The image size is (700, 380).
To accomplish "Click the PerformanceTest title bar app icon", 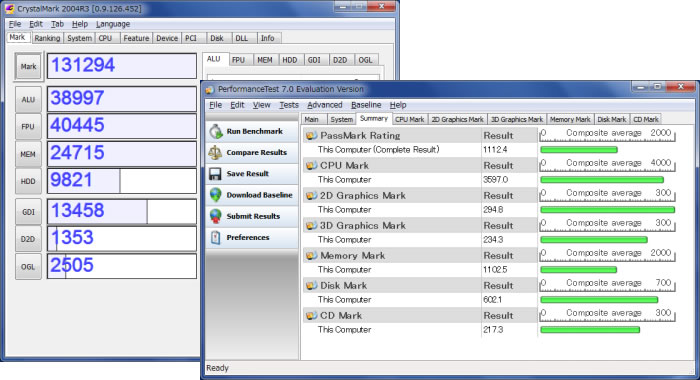I will click(210, 90).
